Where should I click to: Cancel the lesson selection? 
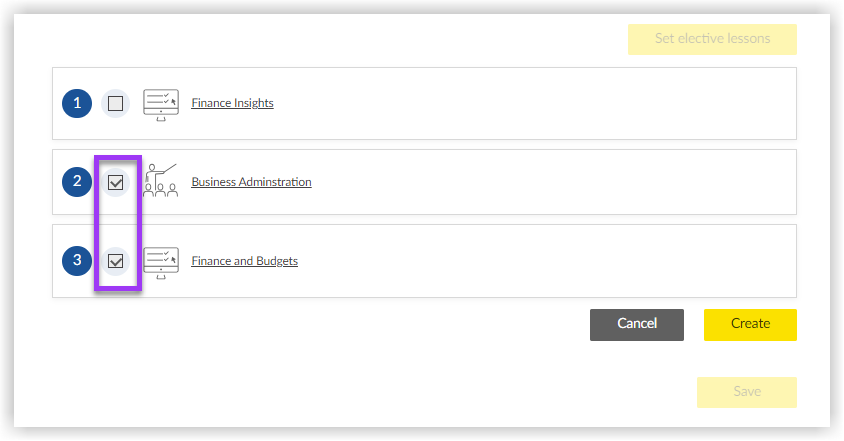click(637, 325)
